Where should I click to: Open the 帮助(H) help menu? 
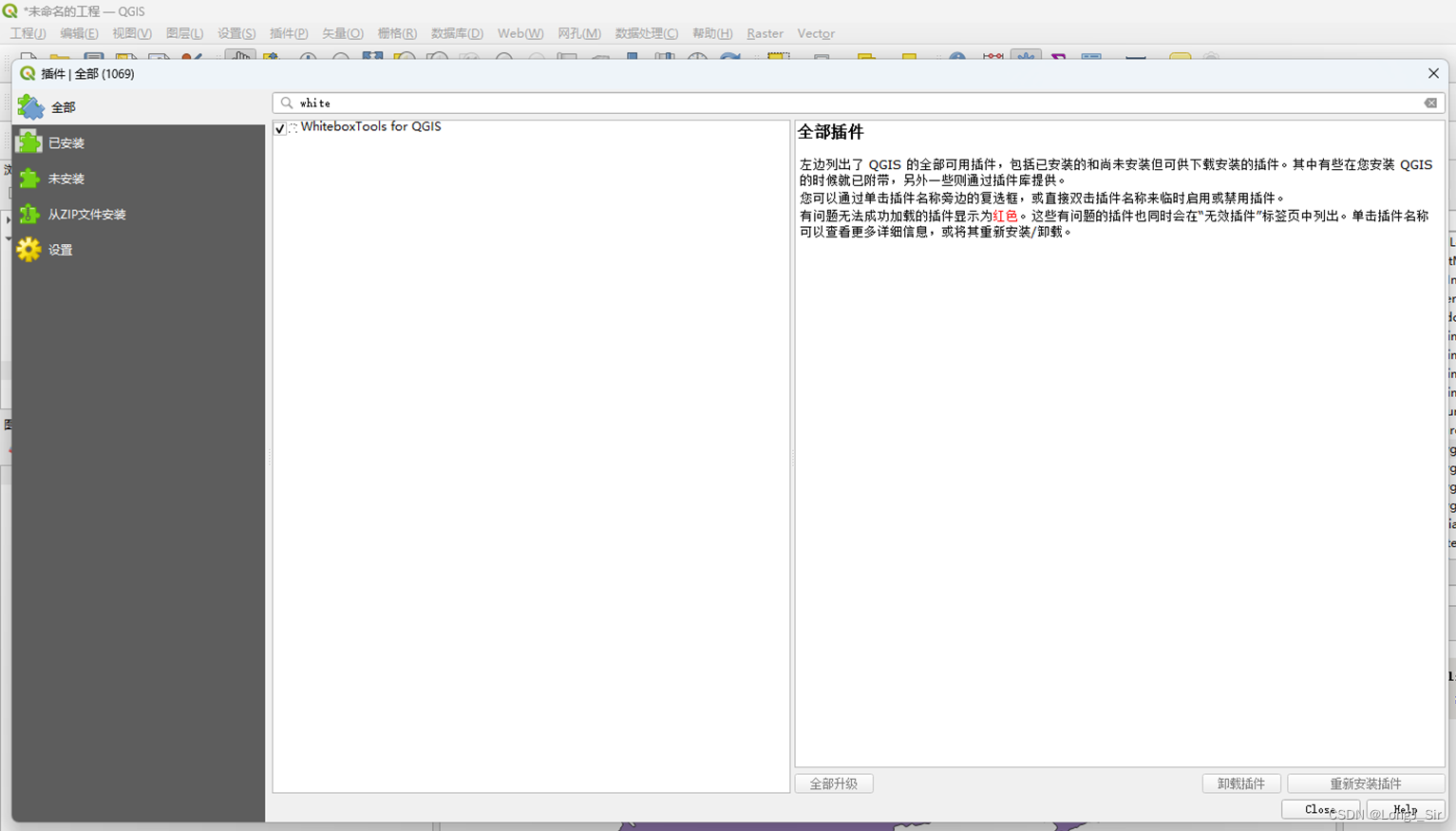[712, 33]
